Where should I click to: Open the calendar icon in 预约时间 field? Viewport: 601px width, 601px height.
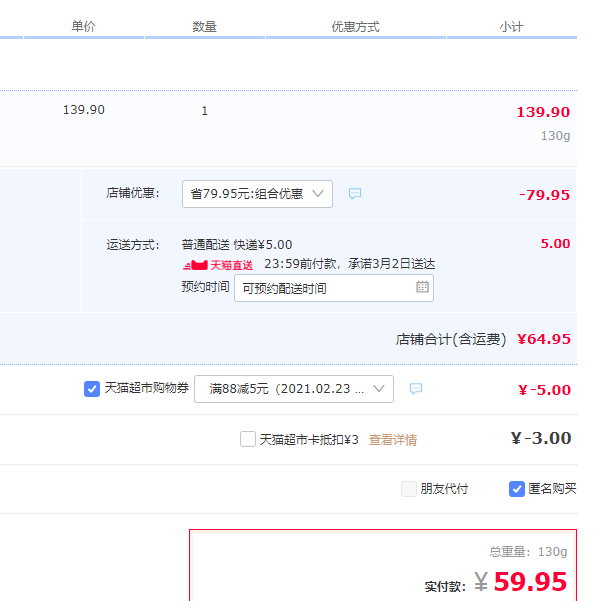(x=422, y=288)
